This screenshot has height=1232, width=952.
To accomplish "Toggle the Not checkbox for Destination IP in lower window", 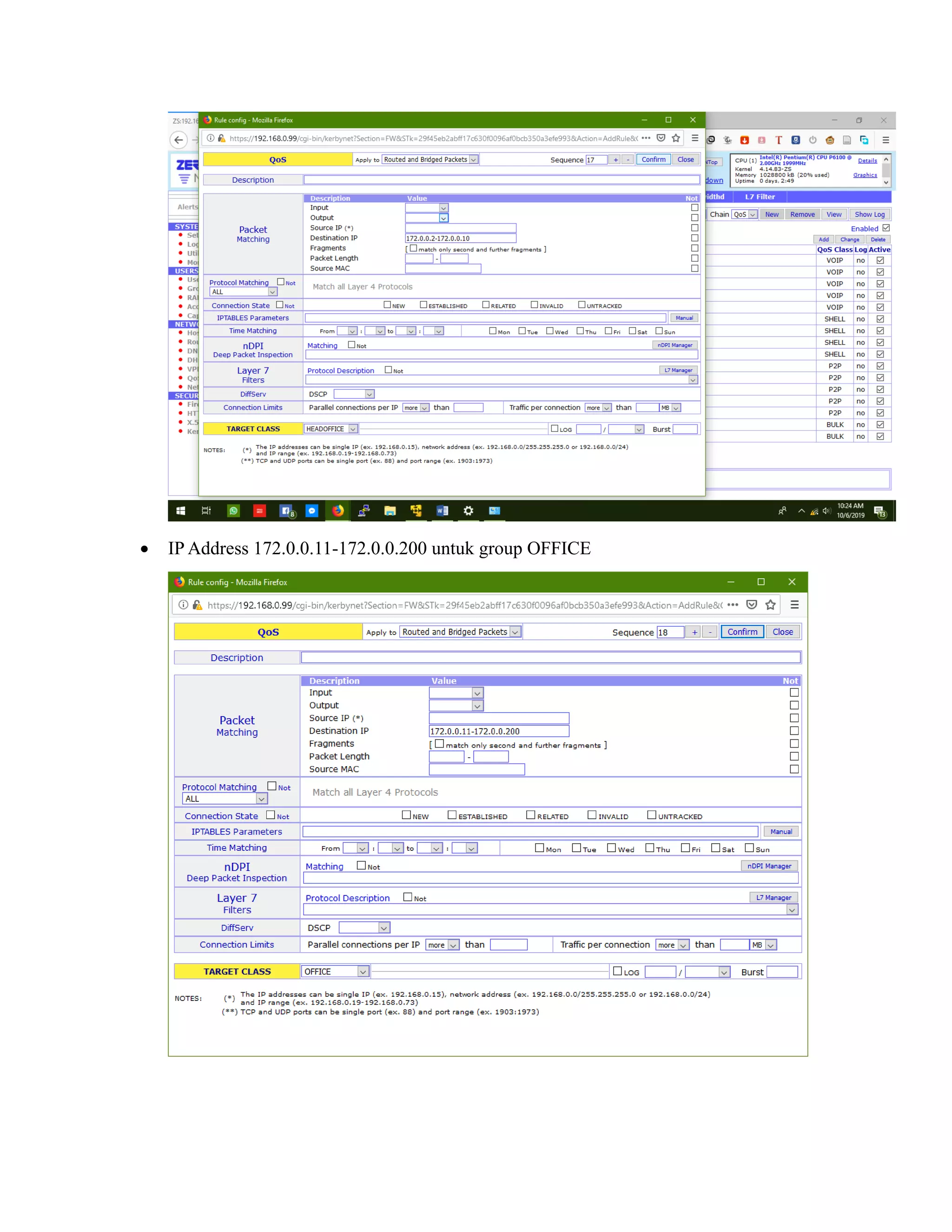I will (794, 730).
